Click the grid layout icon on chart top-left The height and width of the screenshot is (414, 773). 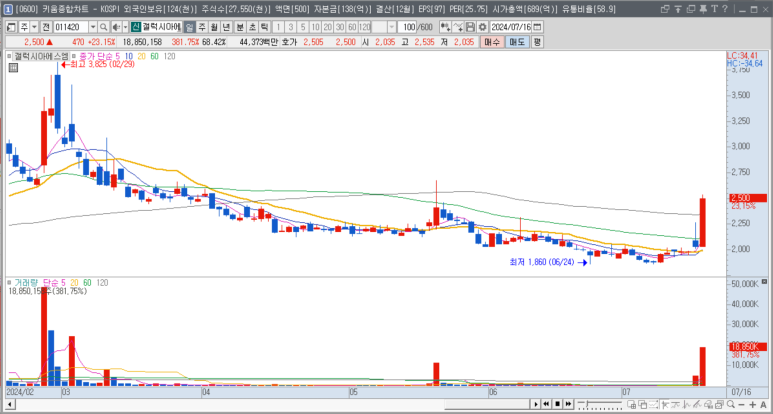(x=13, y=68)
